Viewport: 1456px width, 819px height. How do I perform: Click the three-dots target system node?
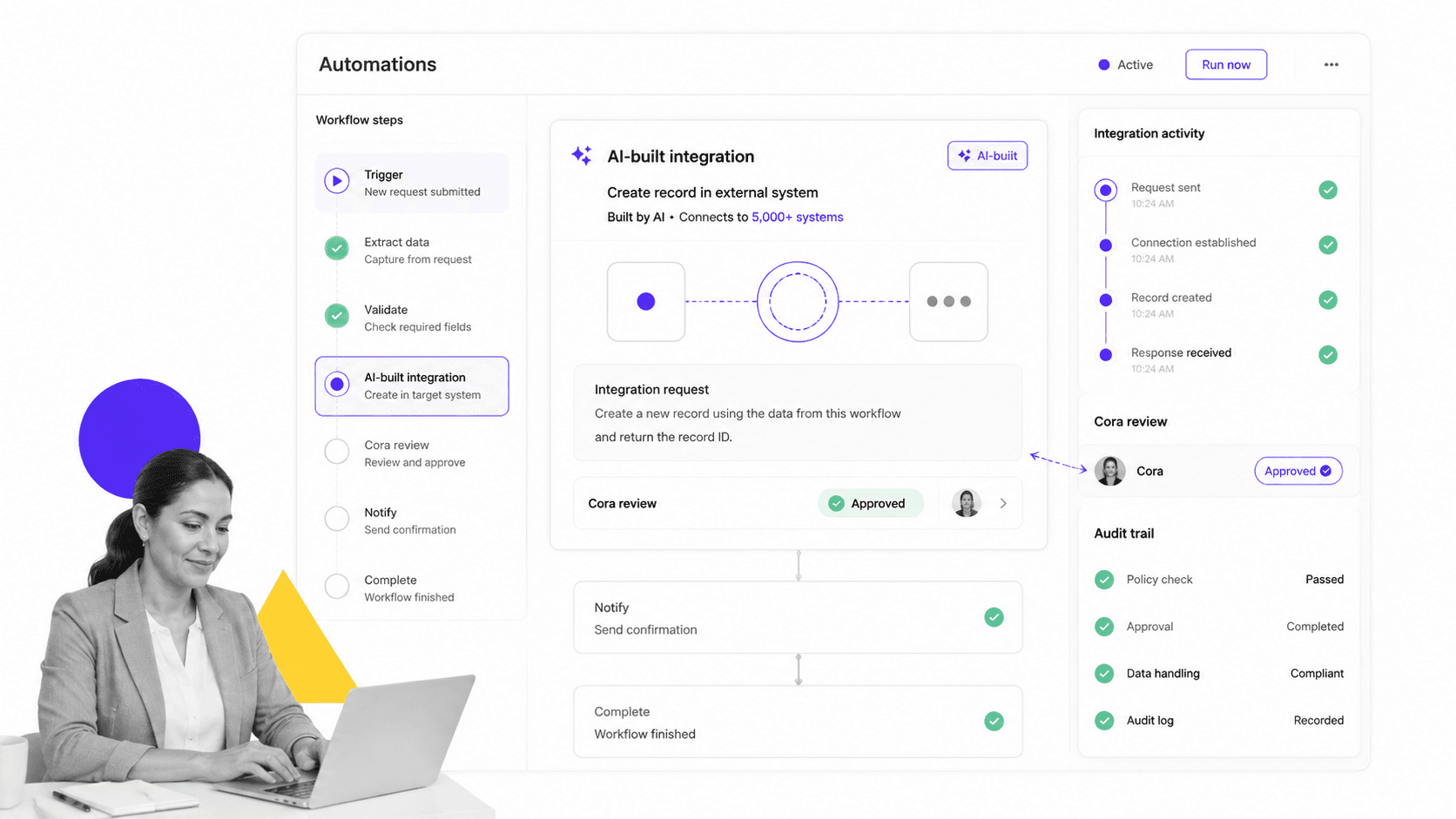948,301
